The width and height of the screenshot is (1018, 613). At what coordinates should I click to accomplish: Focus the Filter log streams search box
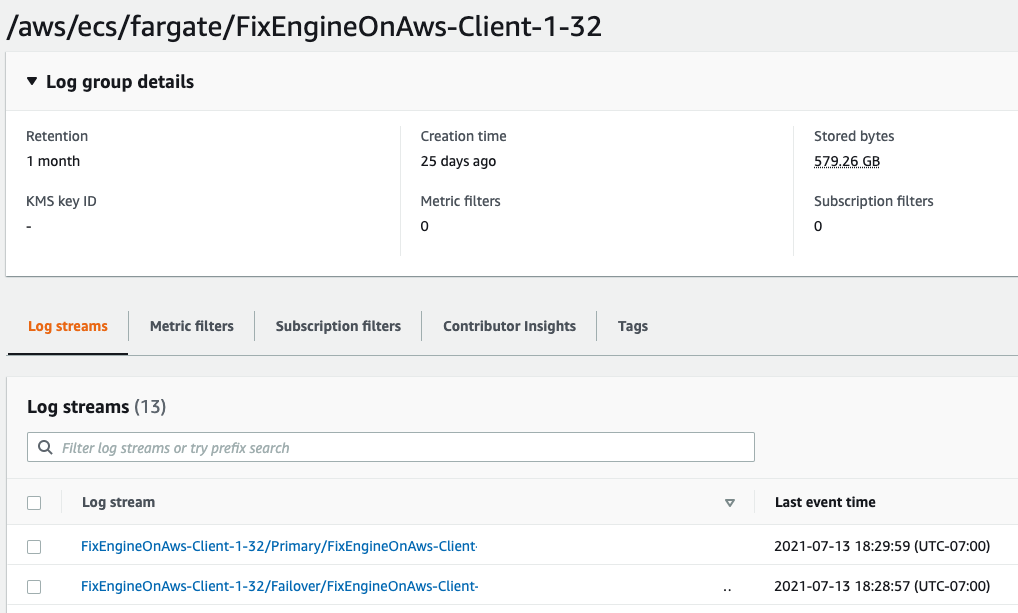(391, 447)
